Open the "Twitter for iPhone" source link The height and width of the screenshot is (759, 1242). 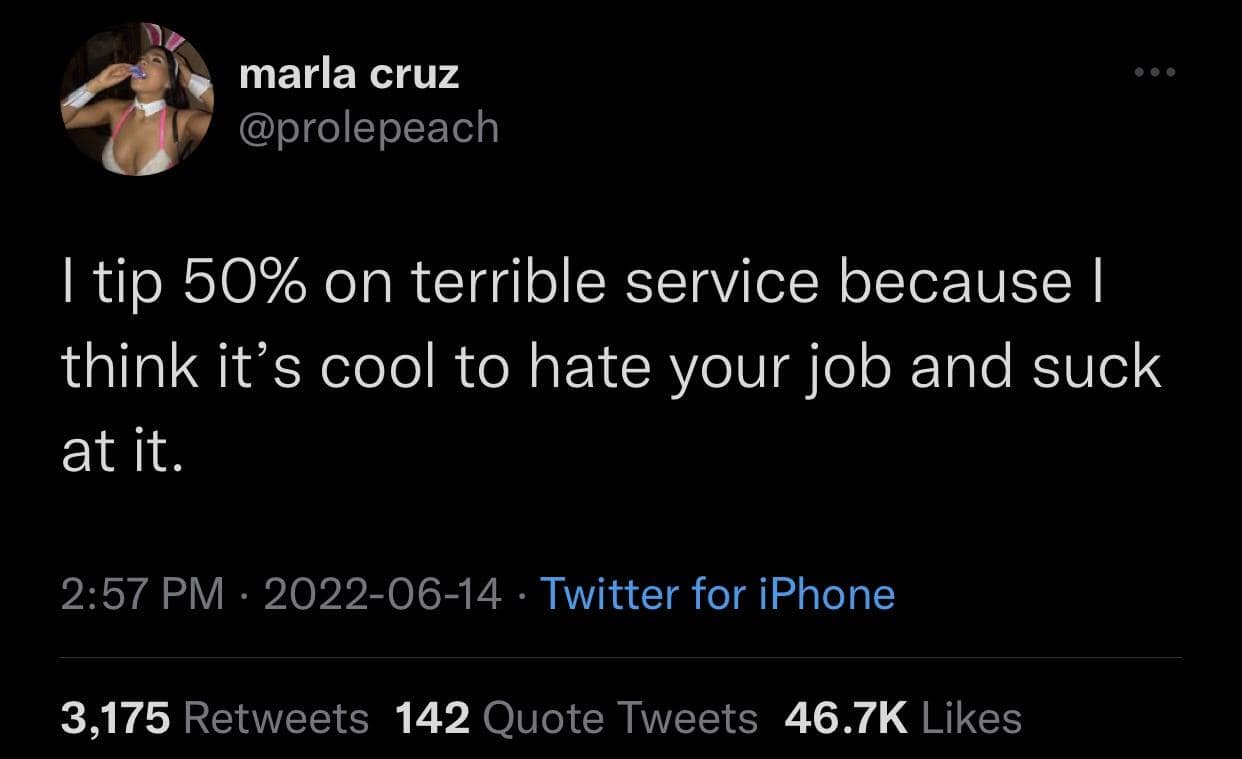coord(718,595)
